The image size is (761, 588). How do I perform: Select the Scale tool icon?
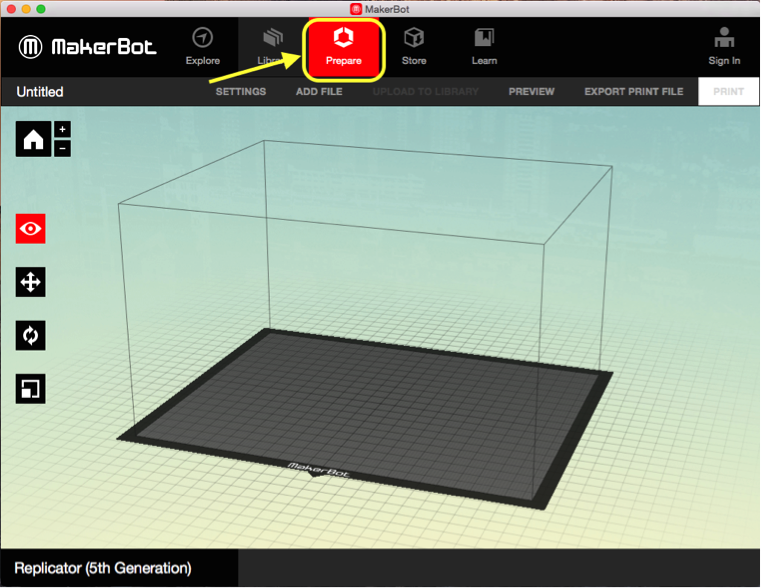[x=31, y=389]
